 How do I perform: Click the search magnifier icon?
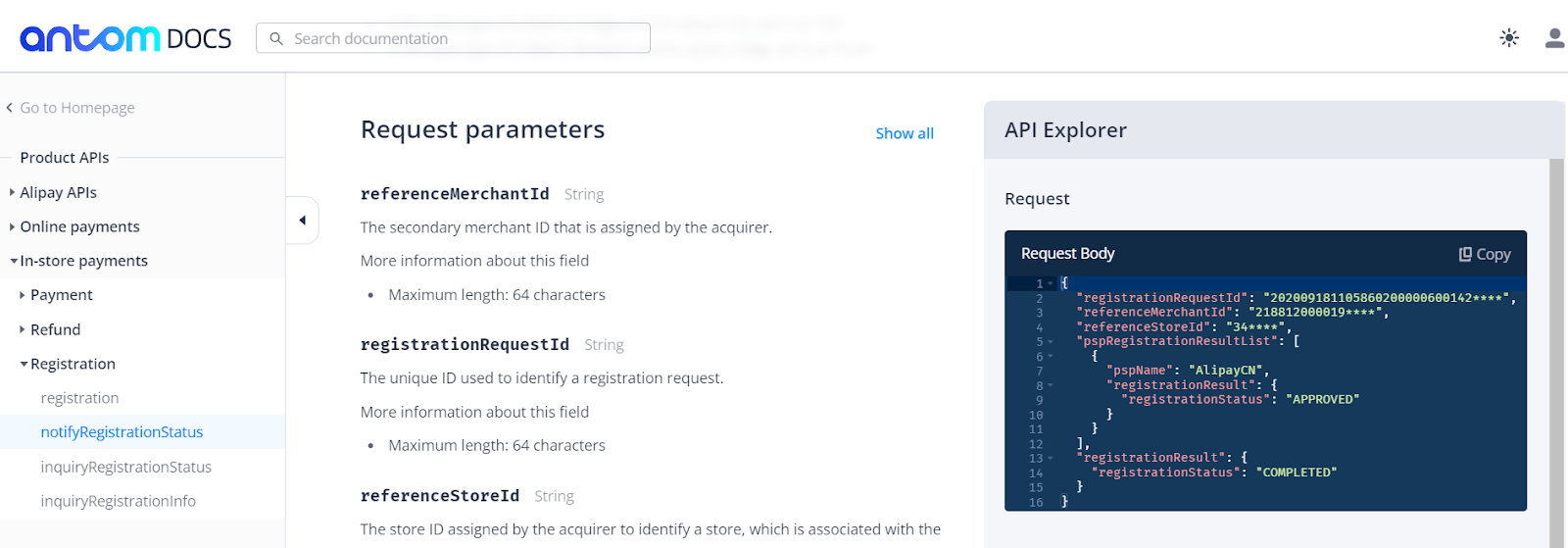[x=276, y=38]
